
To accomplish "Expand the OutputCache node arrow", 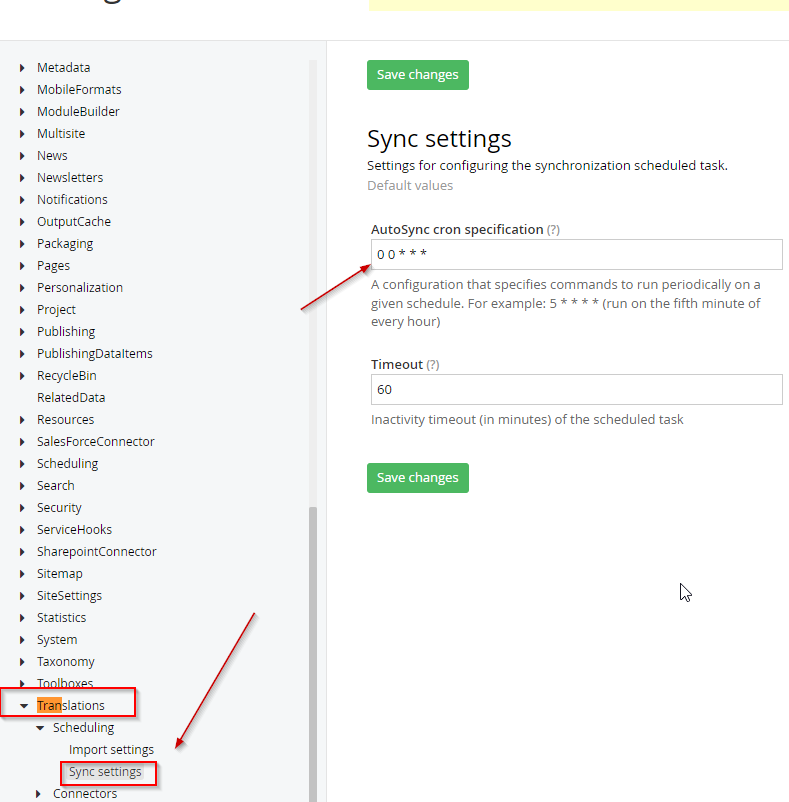I will click(x=22, y=221).
